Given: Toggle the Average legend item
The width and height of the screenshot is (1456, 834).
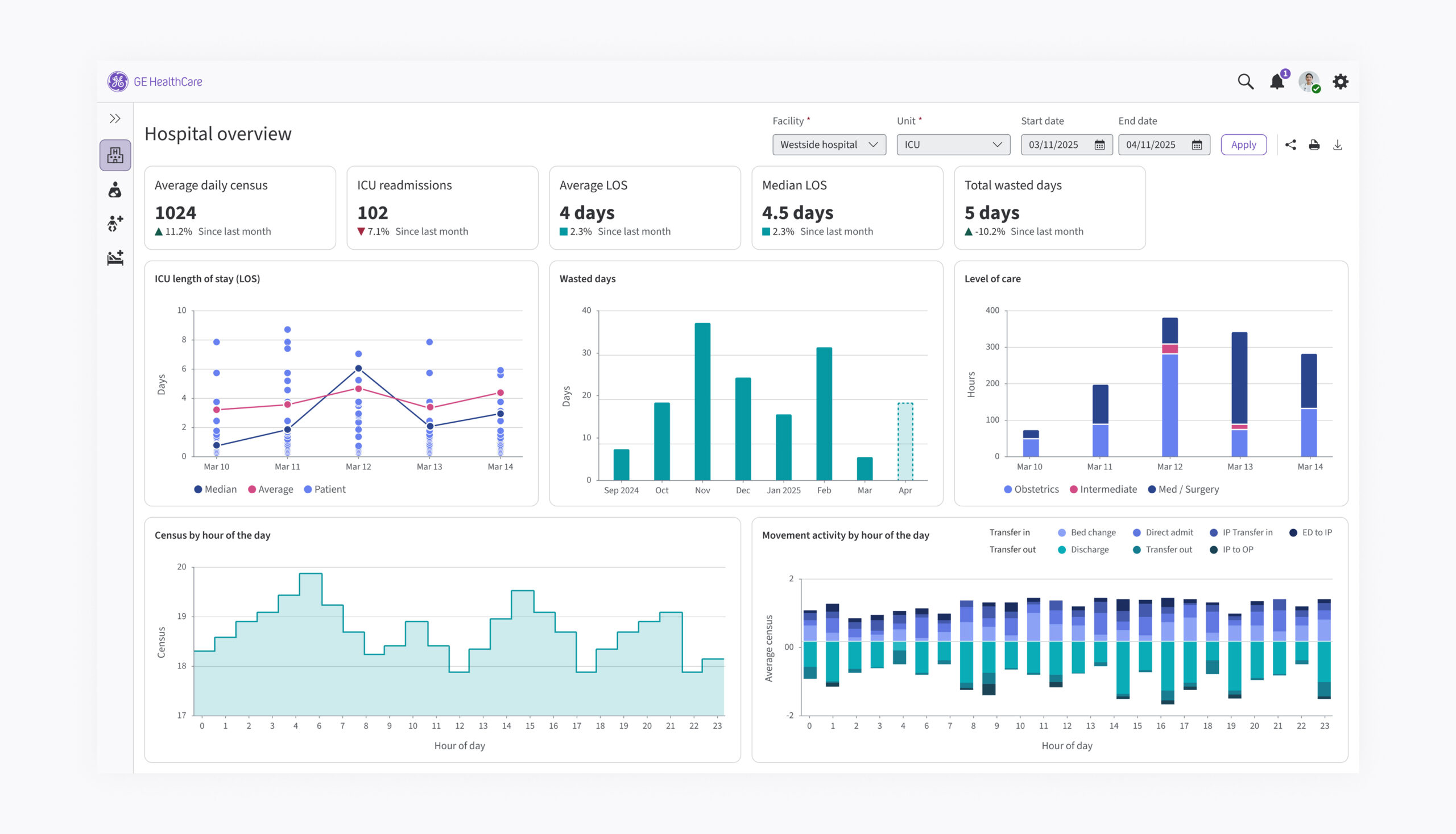Looking at the screenshot, I should (270, 489).
